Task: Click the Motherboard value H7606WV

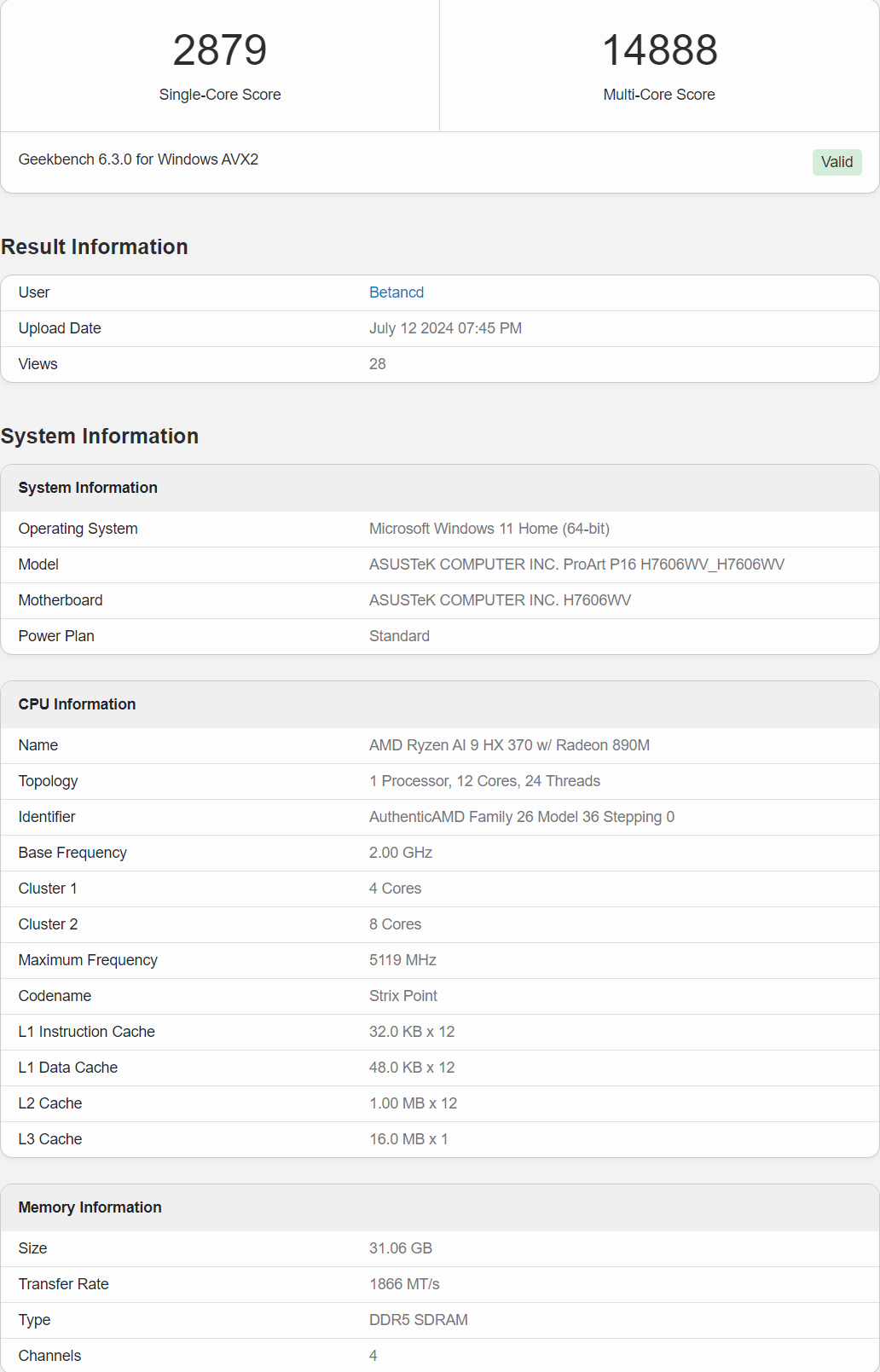Action: point(500,600)
